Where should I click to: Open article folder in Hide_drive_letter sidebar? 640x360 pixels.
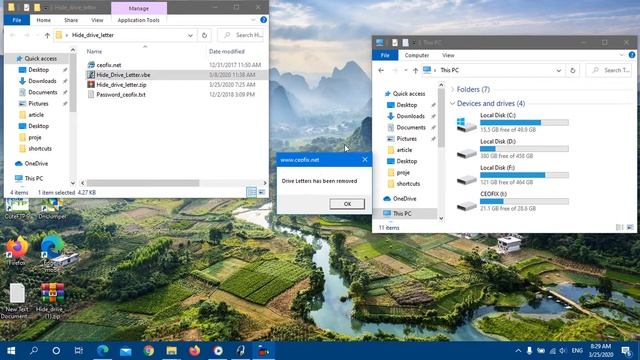coord(36,115)
